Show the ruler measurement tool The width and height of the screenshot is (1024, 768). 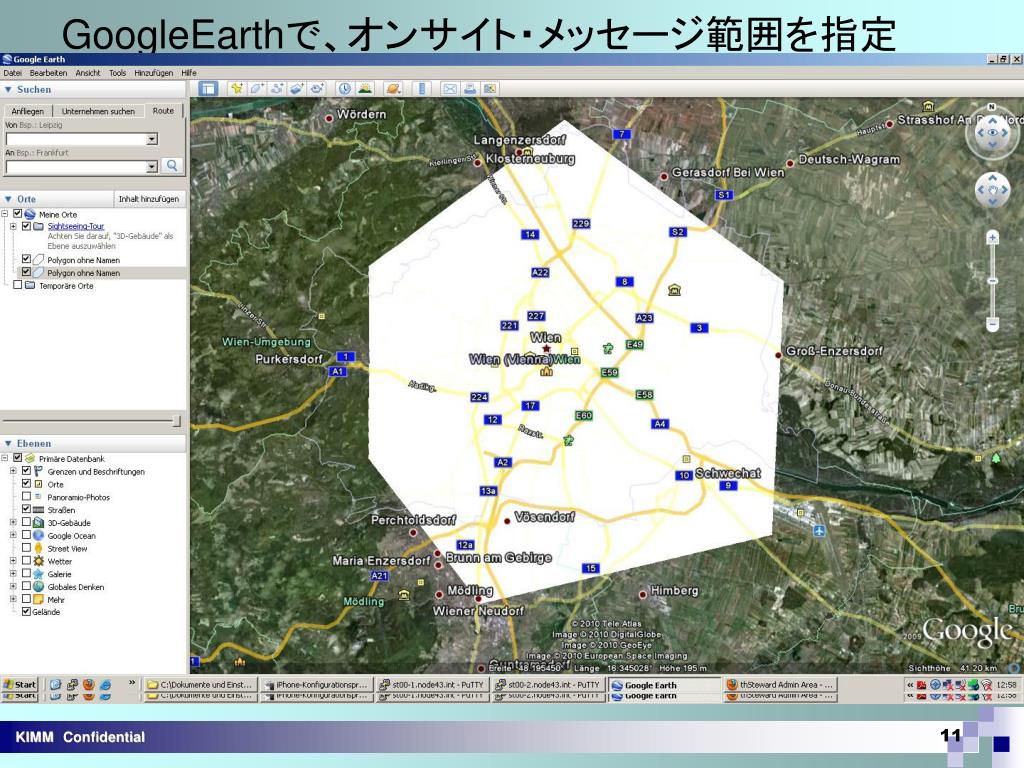[422, 88]
